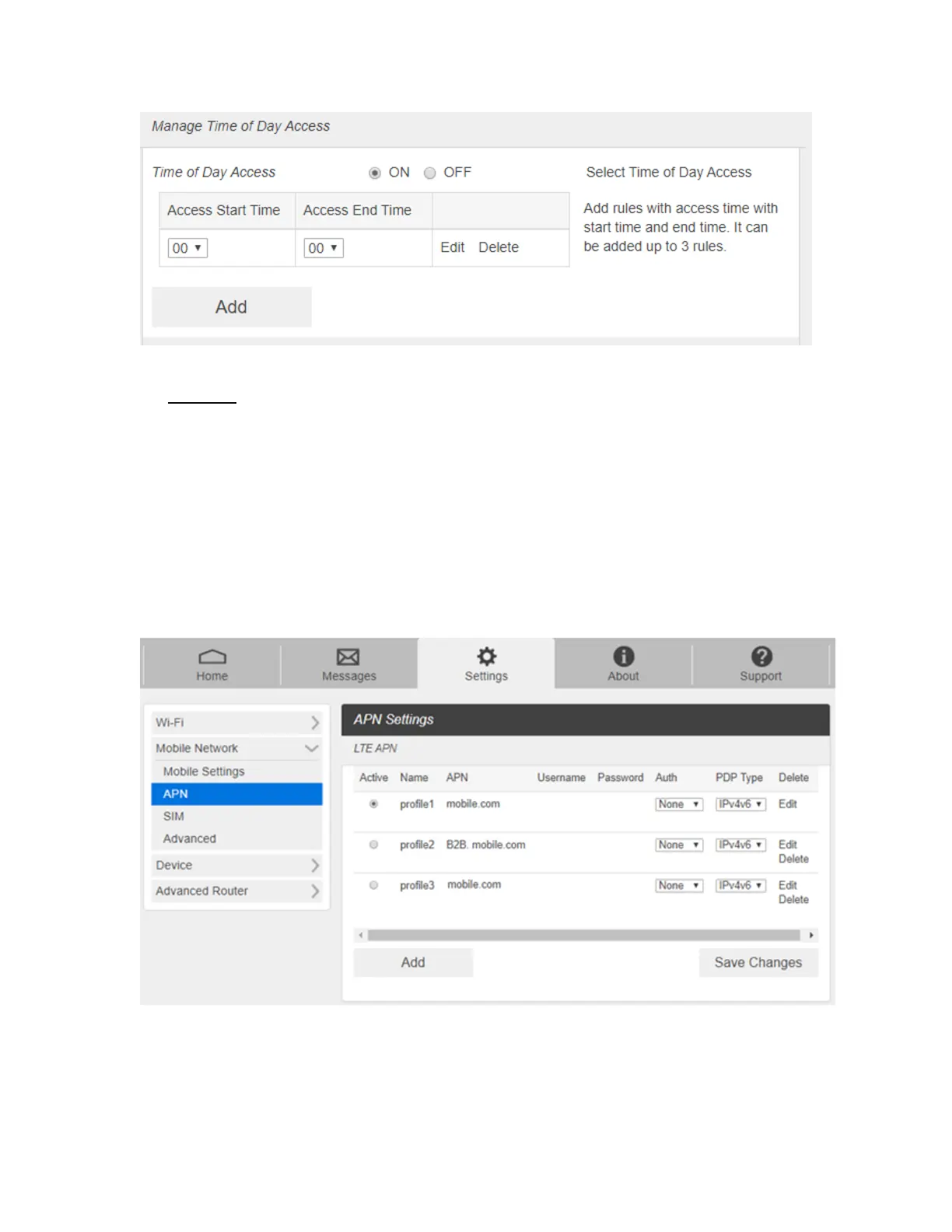Click the scrollbar left arrow
This screenshot has width=952, height=1232.
[361, 936]
